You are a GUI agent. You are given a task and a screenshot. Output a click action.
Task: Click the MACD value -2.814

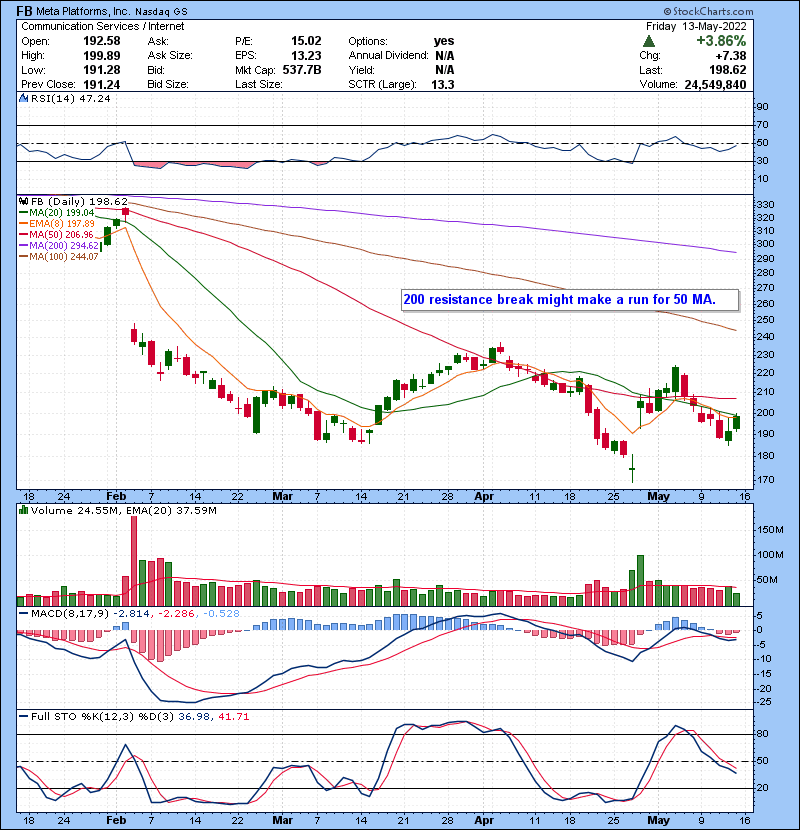pos(132,614)
